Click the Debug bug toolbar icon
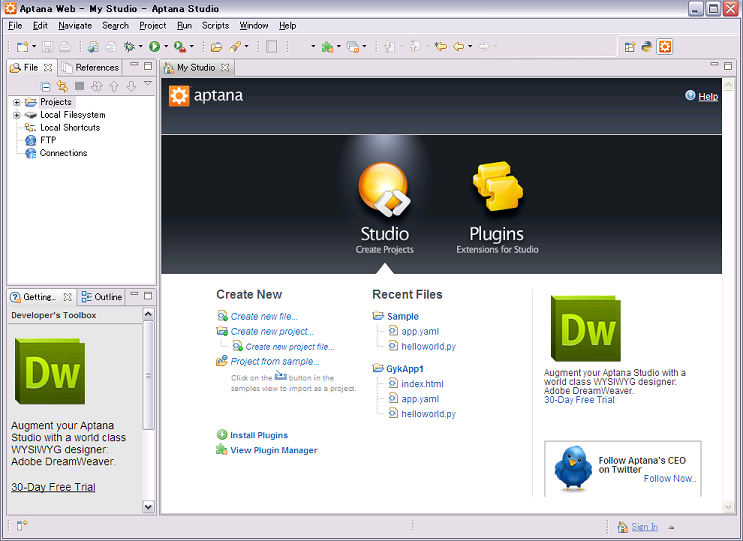This screenshot has height=541, width=743. 129,46
